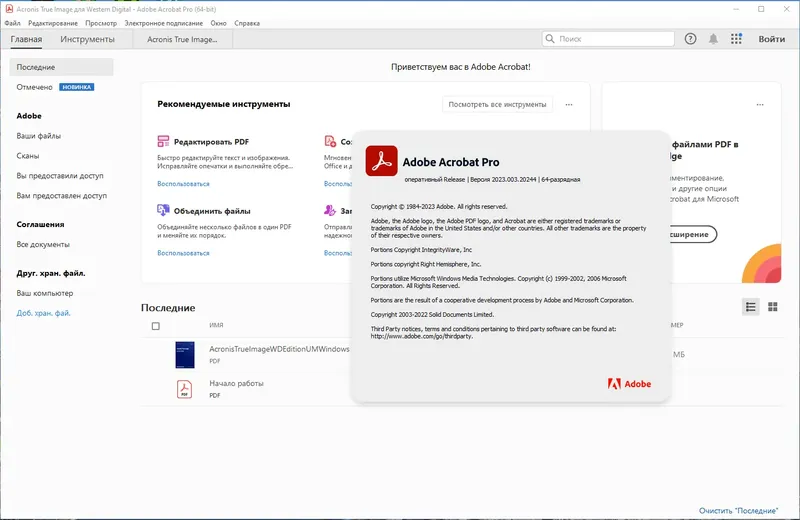
Task: Open the AcronisTrueImage PDF thumbnail
Action: click(185, 355)
